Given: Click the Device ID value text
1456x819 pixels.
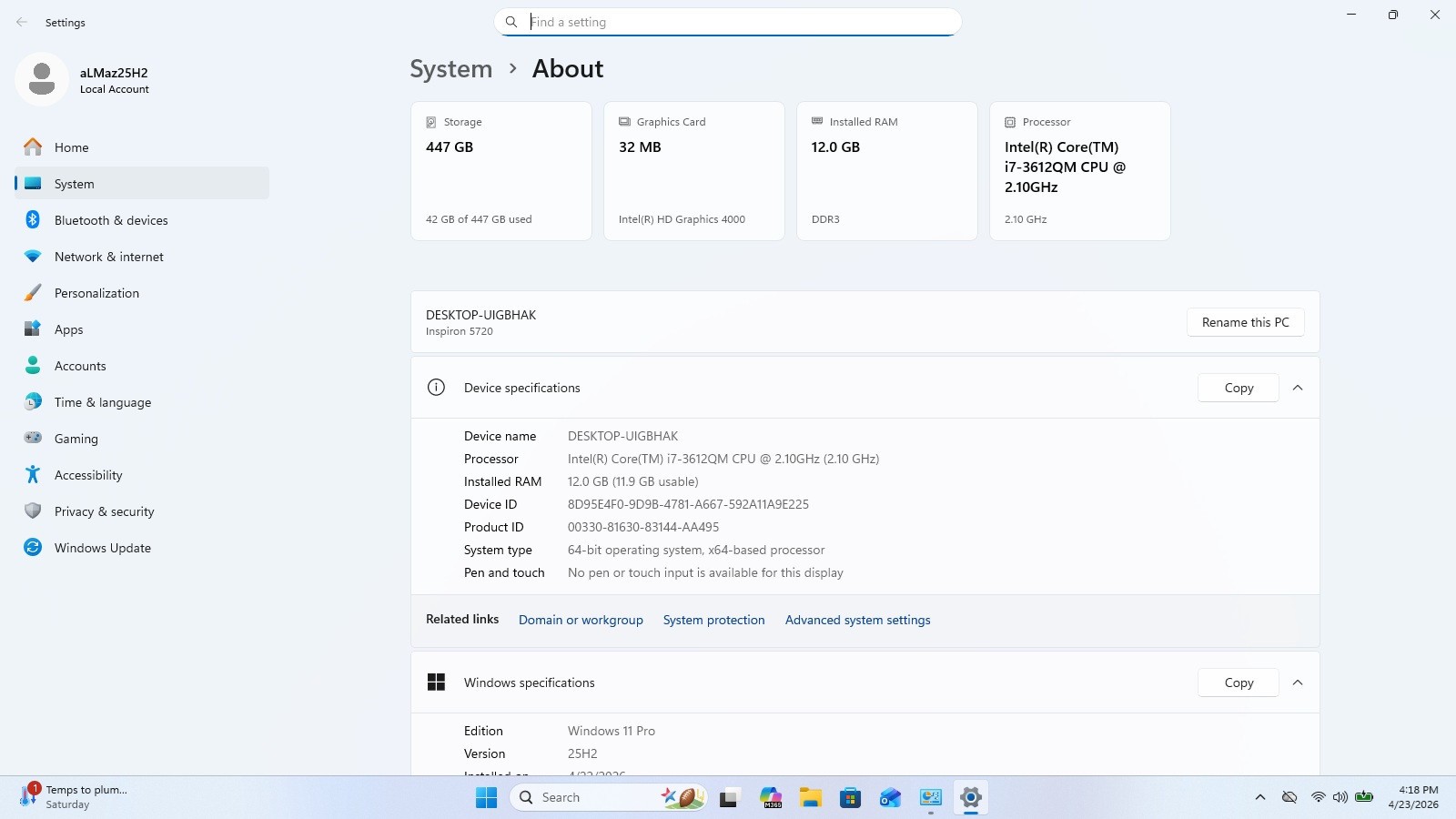Looking at the screenshot, I should (x=688, y=504).
